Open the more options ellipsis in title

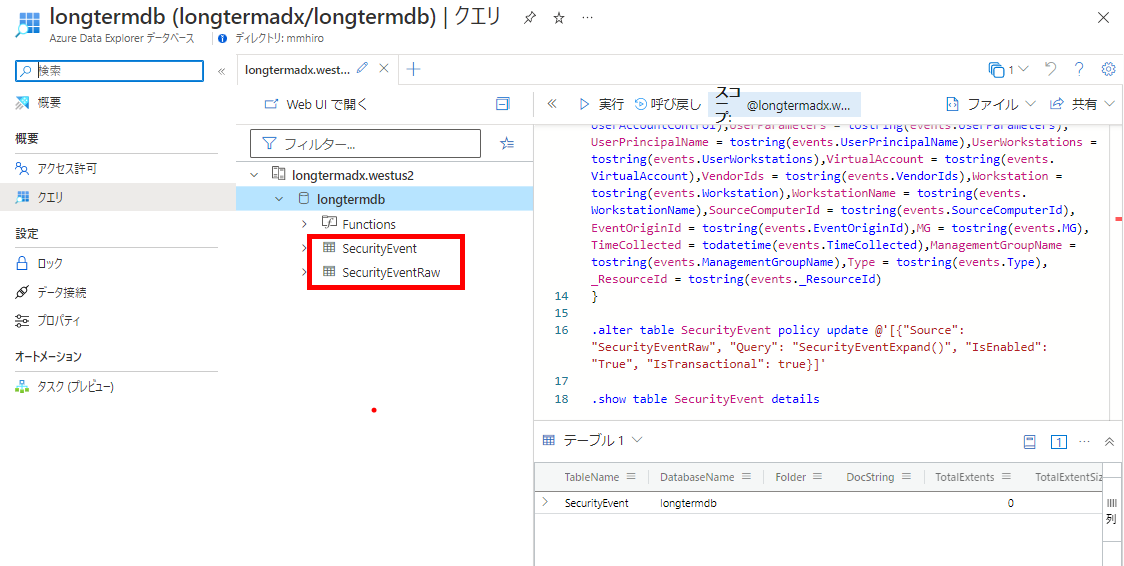click(x=587, y=19)
